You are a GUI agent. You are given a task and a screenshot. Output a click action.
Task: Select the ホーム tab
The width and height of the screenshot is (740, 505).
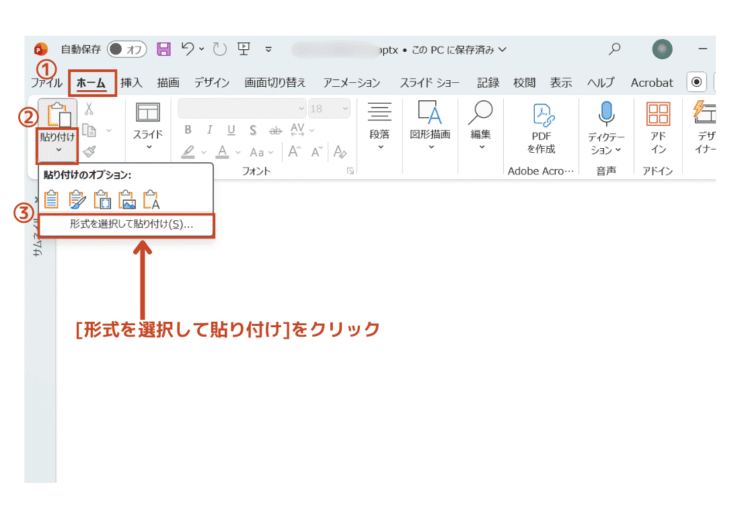coord(91,83)
